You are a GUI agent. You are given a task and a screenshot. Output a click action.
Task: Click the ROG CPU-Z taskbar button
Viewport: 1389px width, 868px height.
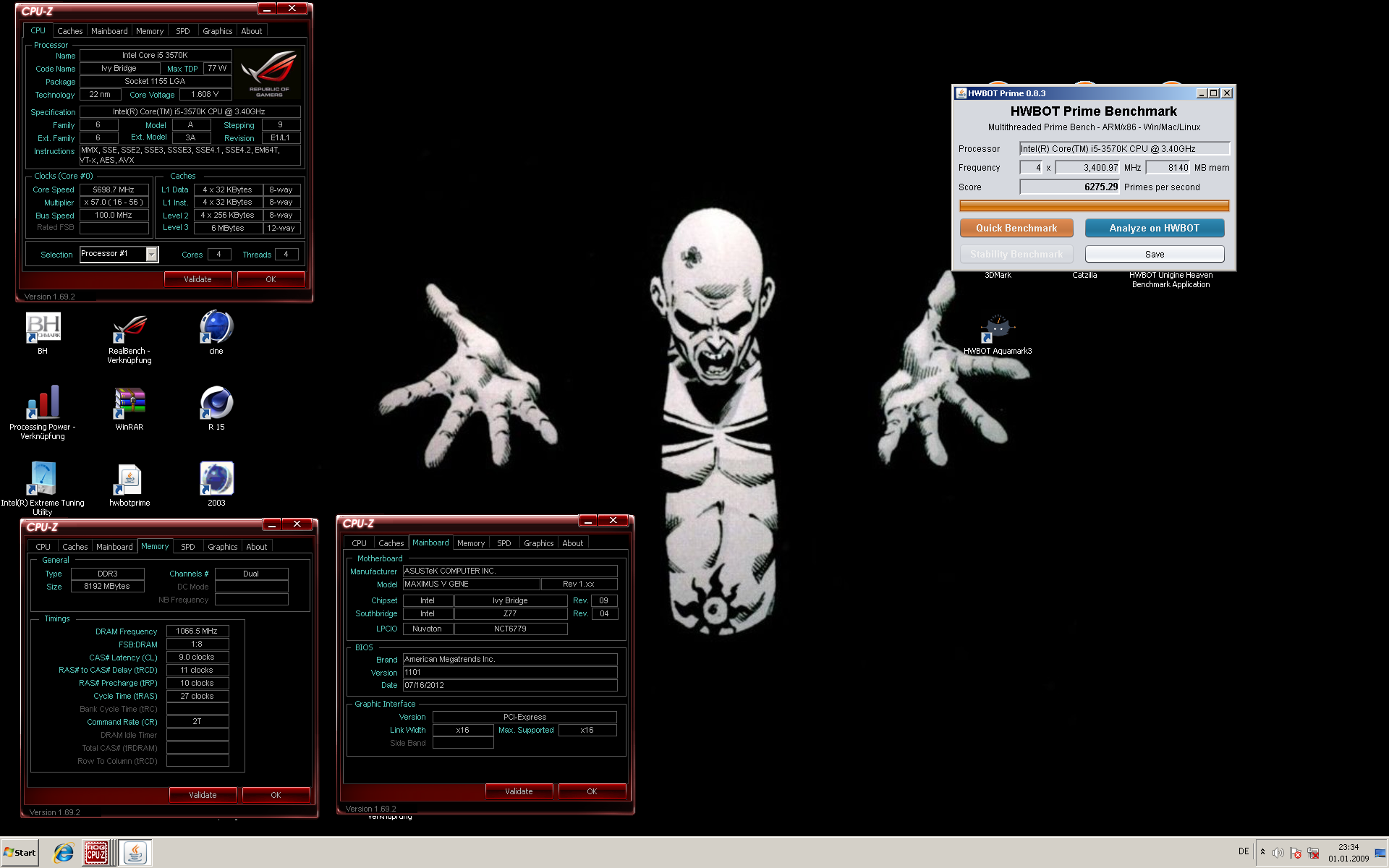pyautogui.click(x=95, y=853)
